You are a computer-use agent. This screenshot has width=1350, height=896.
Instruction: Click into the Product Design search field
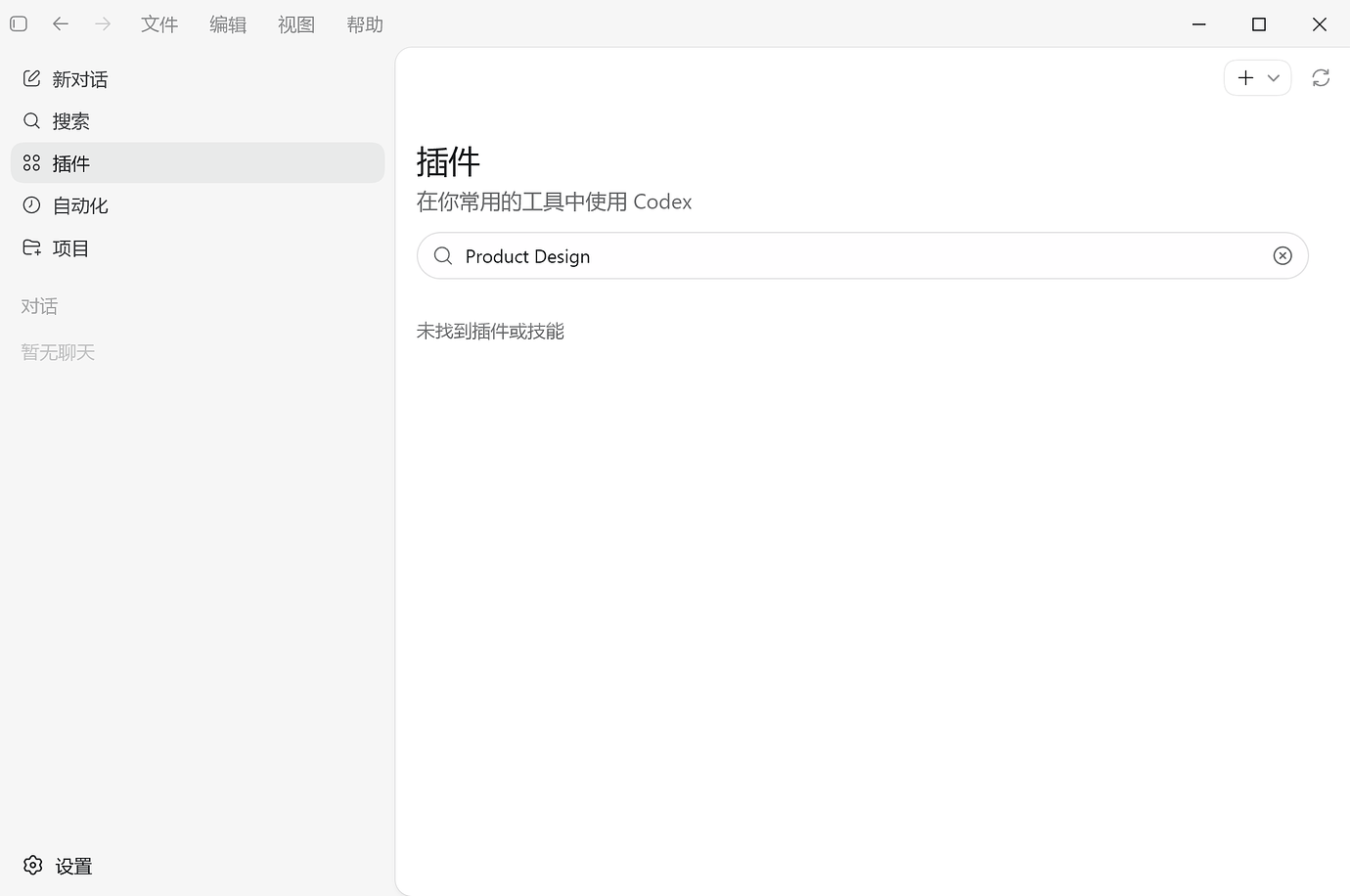[863, 256]
